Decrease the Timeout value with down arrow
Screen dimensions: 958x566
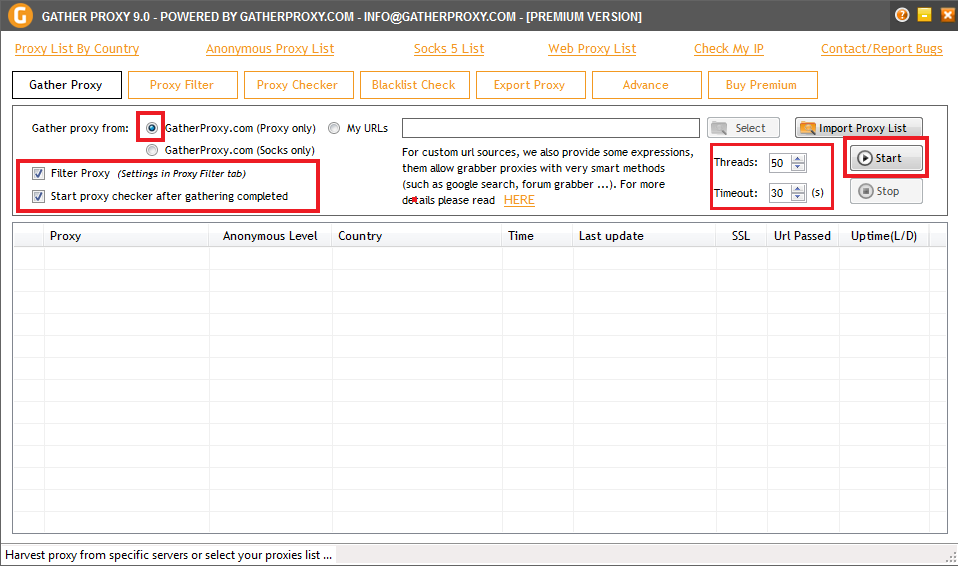(x=798, y=197)
